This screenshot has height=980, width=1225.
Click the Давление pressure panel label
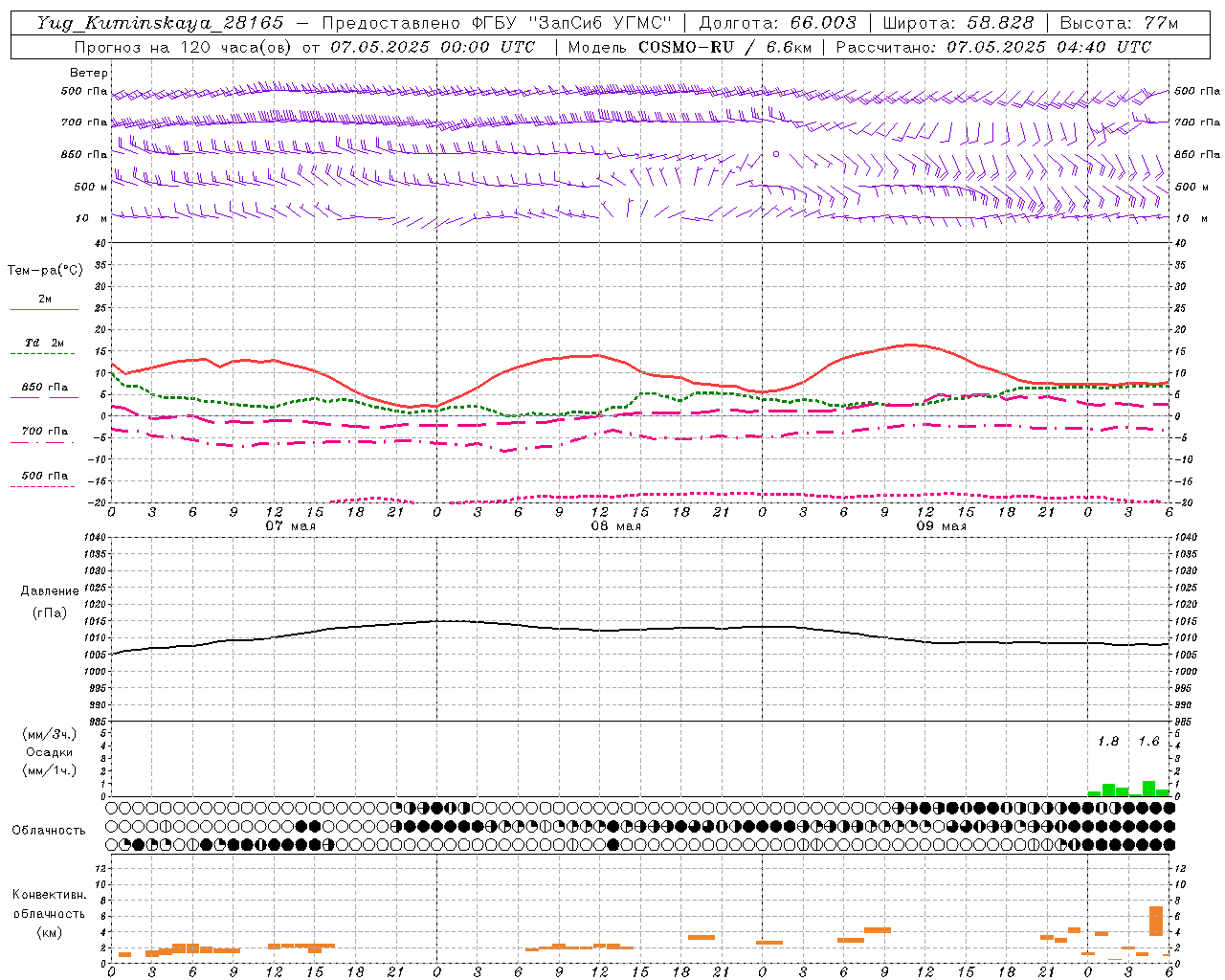point(50,591)
